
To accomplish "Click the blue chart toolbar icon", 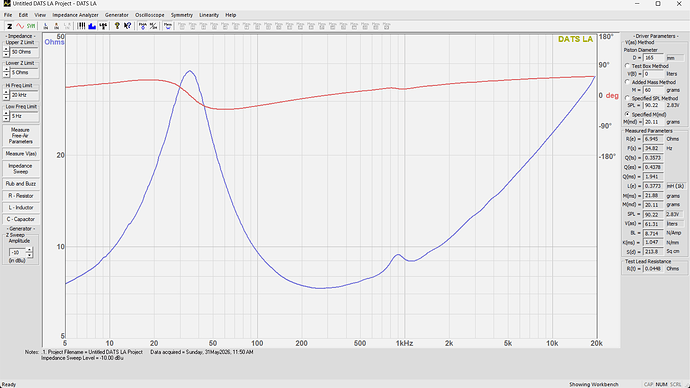I will pyautogui.click(x=92, y=26).
